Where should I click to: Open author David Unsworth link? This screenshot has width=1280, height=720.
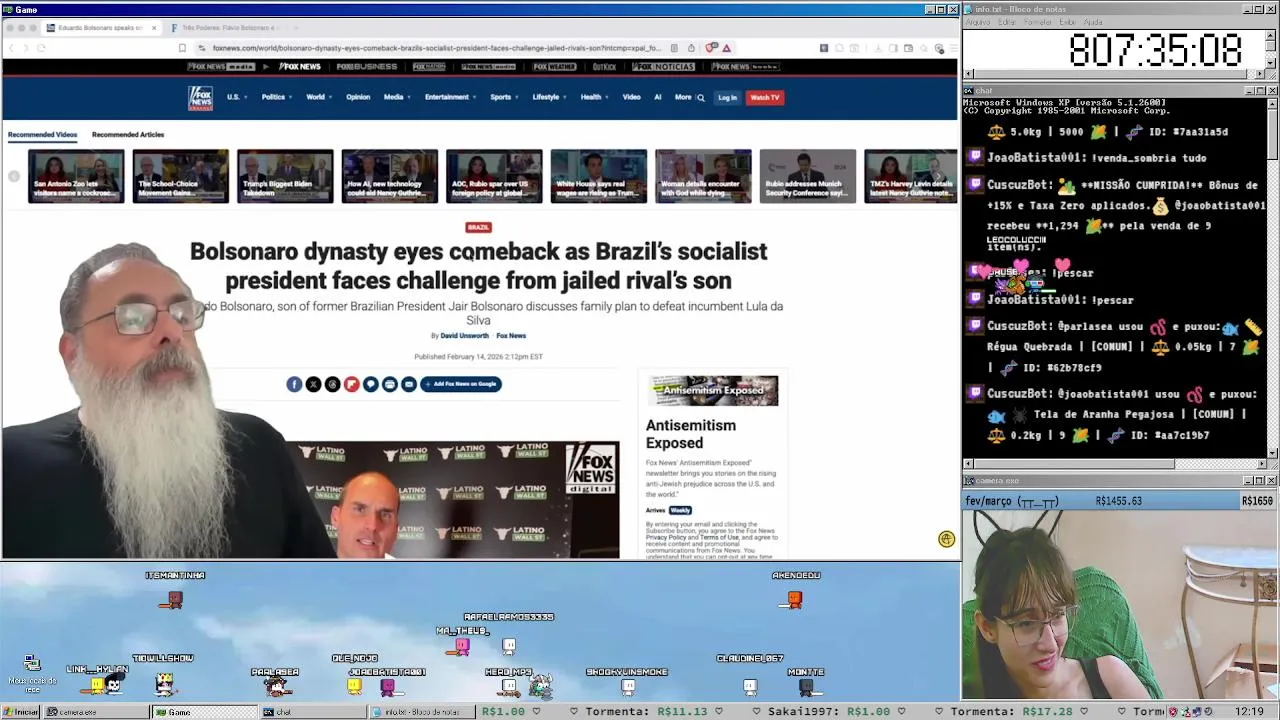pyautogui.click(x=465, y=336)
